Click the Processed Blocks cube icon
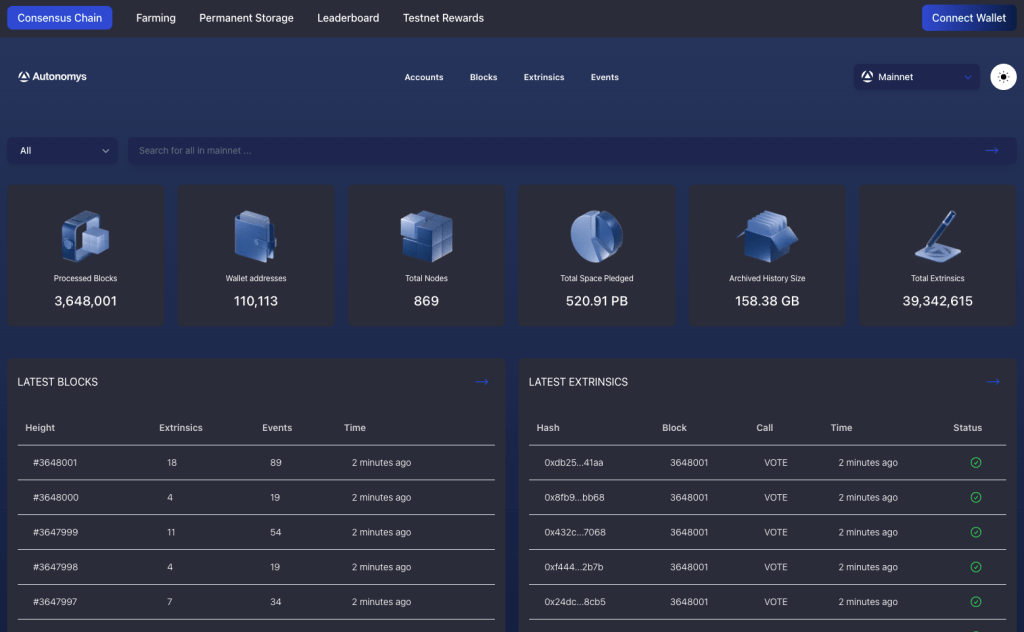The height and width of the screenshot is (632, 1024). coord(86,237)
